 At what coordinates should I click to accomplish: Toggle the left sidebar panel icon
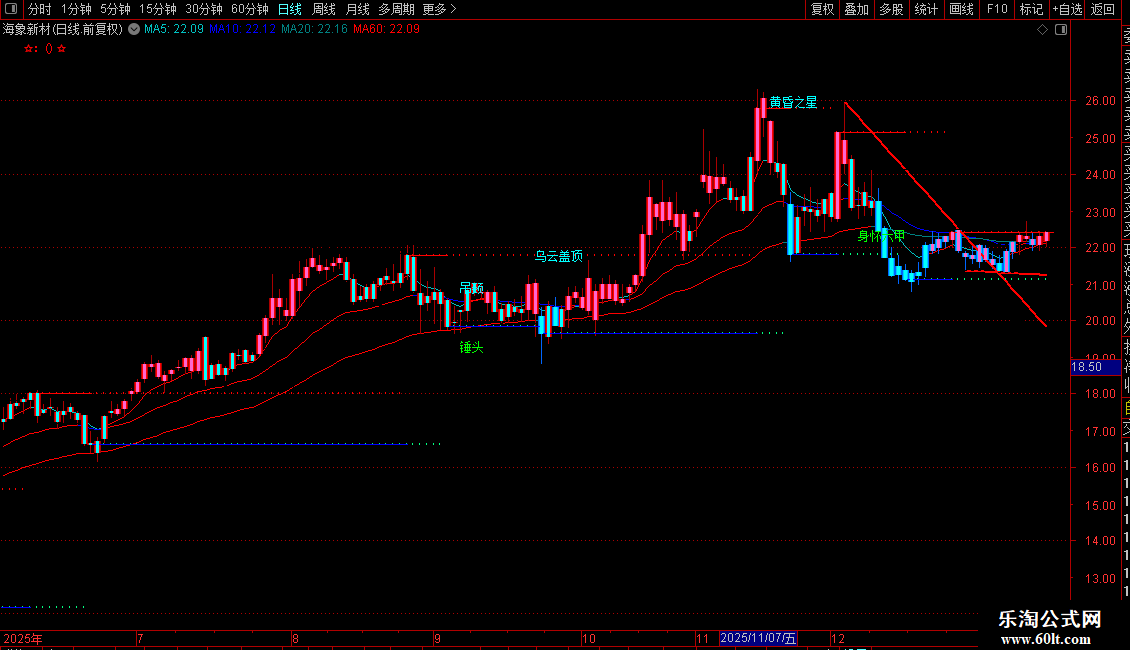click(x=11, y=9)
